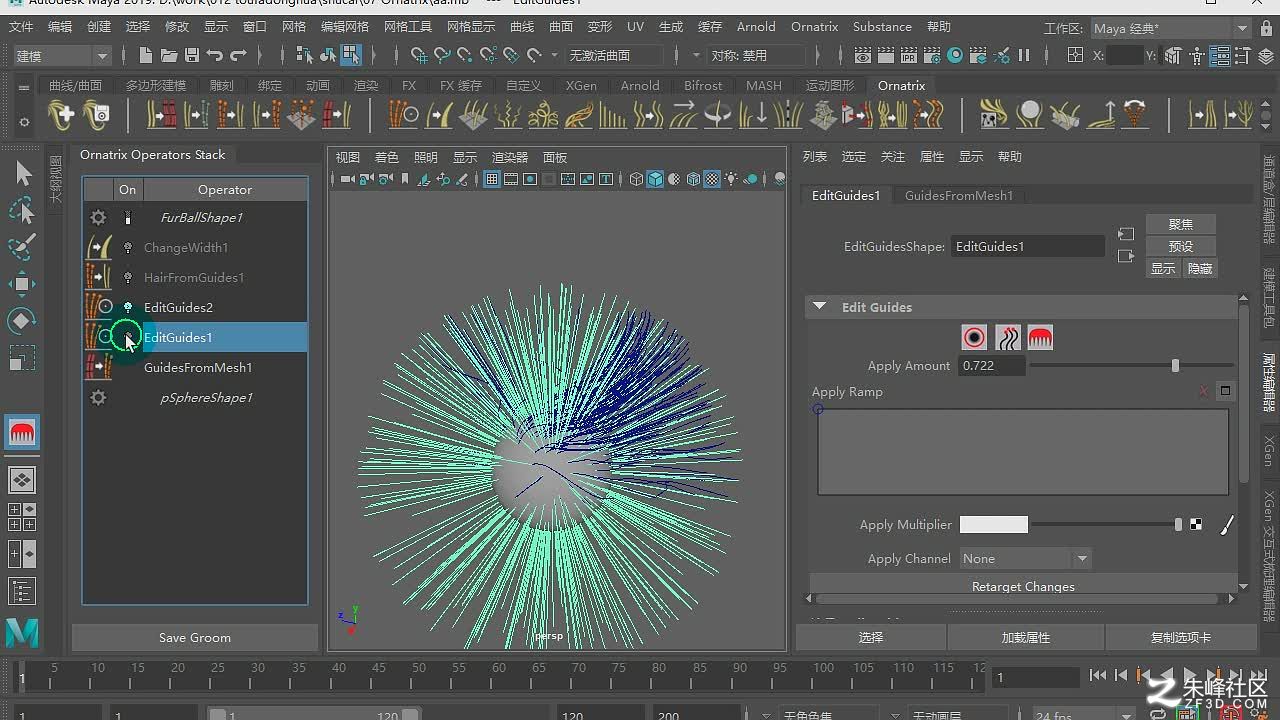Open the Arnold menu in menu bar
The width and height of the screenshot is (1280, 720).
756,27
